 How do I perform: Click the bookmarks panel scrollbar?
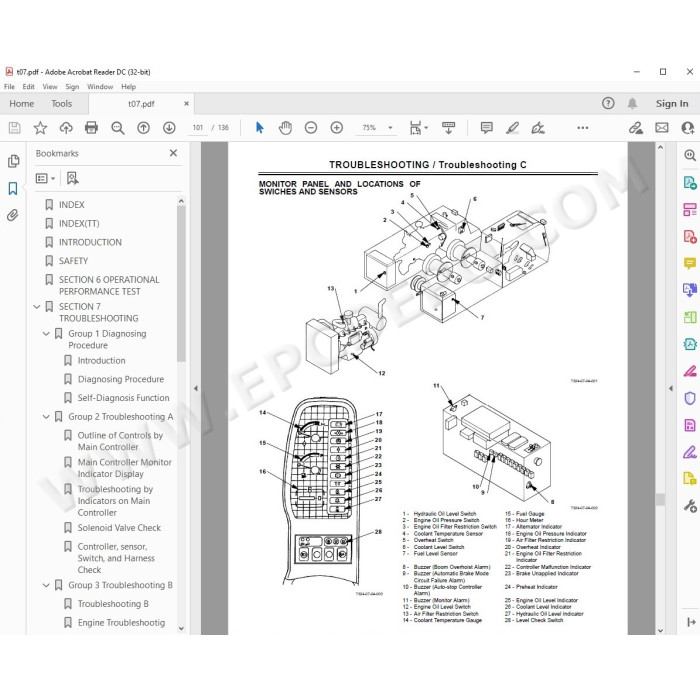pos(181,283)
